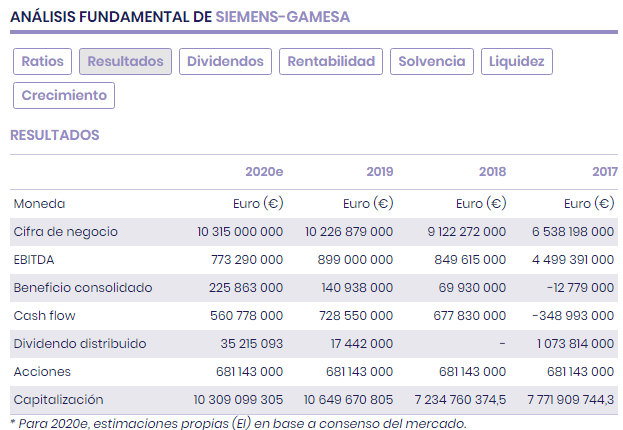The height and width of the screenshot is (430, 623).
Task: Click the Dividendo distribuido row label
Action: [x=79, y=344]
